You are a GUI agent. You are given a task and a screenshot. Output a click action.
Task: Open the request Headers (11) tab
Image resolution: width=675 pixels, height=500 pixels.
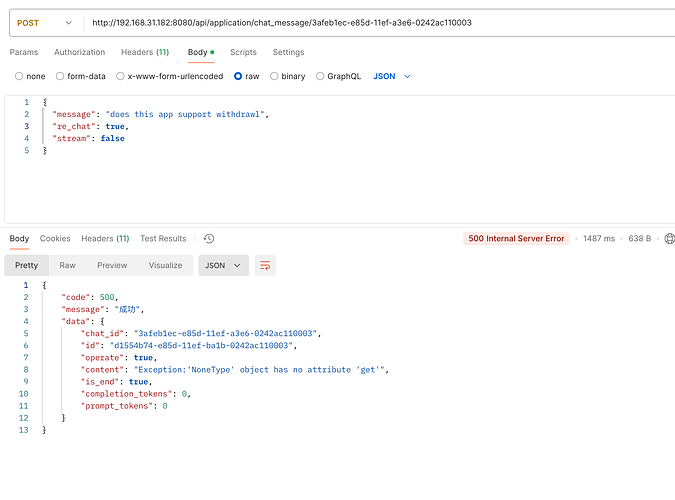click(x=145, y=52)
